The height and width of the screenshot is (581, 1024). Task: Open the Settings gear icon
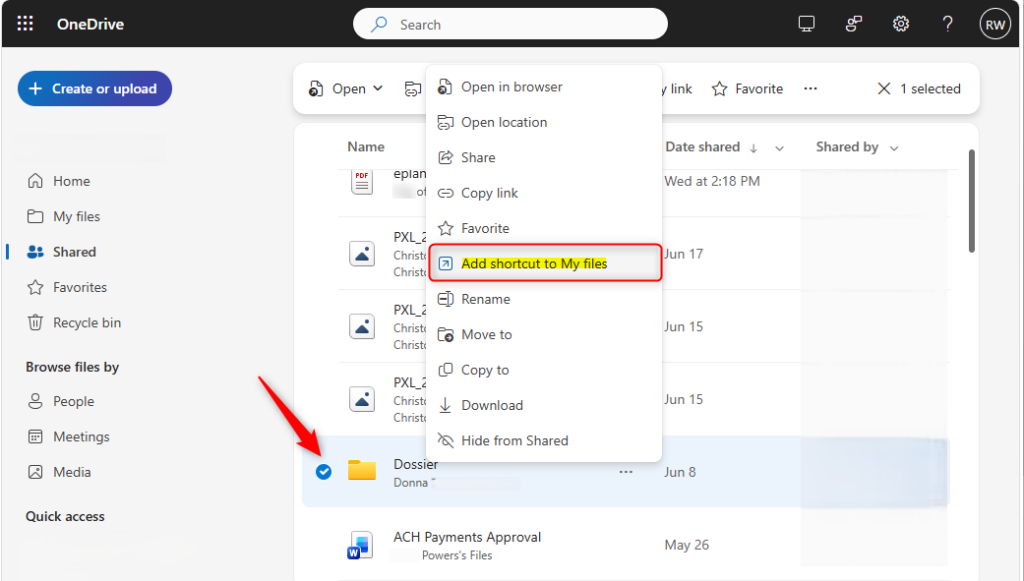(x=901, y=24)
